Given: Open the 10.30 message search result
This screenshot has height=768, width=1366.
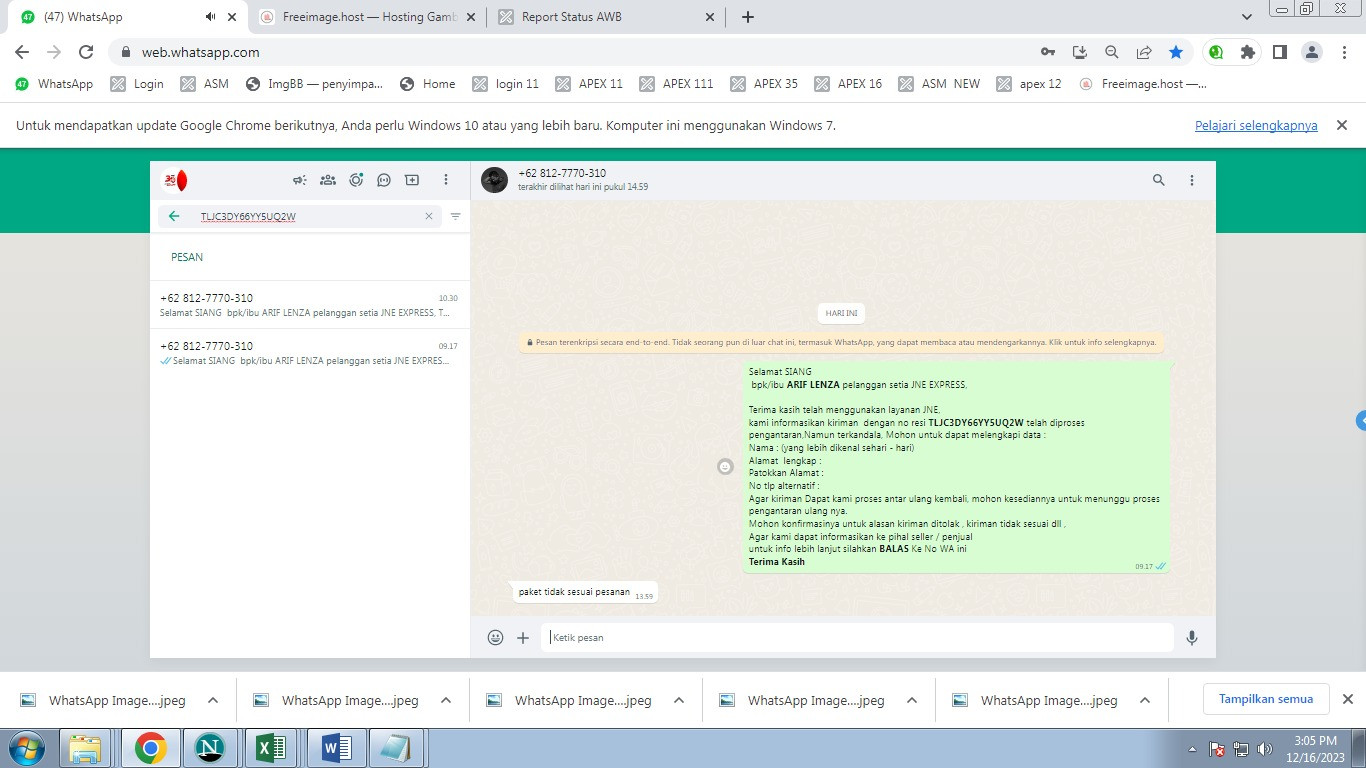Looking at the screenshot, I should [310, 305].
